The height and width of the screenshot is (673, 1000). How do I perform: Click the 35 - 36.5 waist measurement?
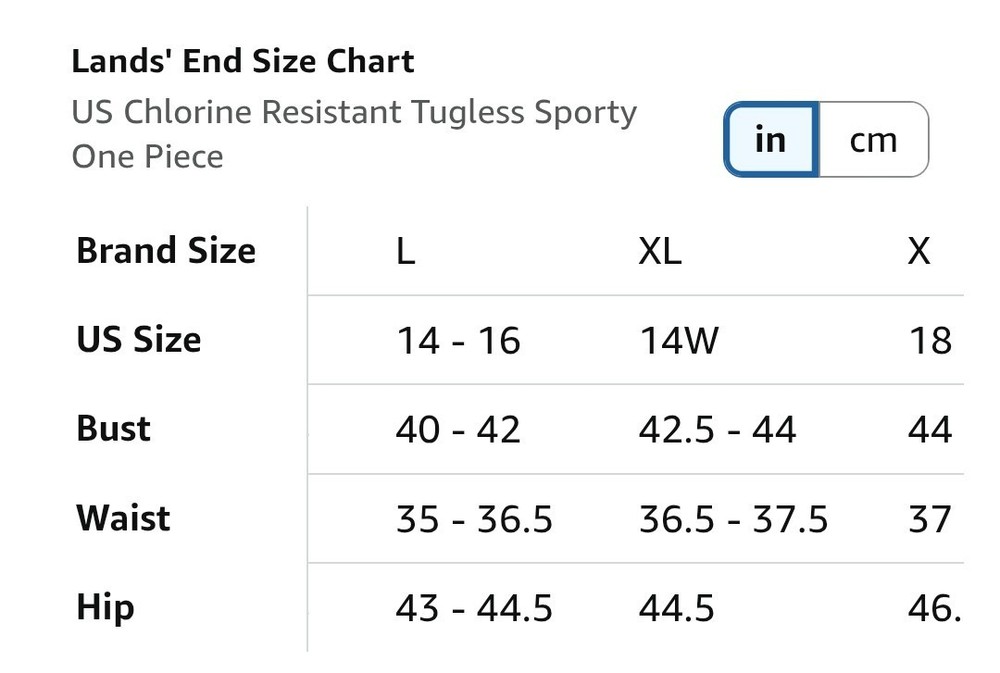coord(474,519)
